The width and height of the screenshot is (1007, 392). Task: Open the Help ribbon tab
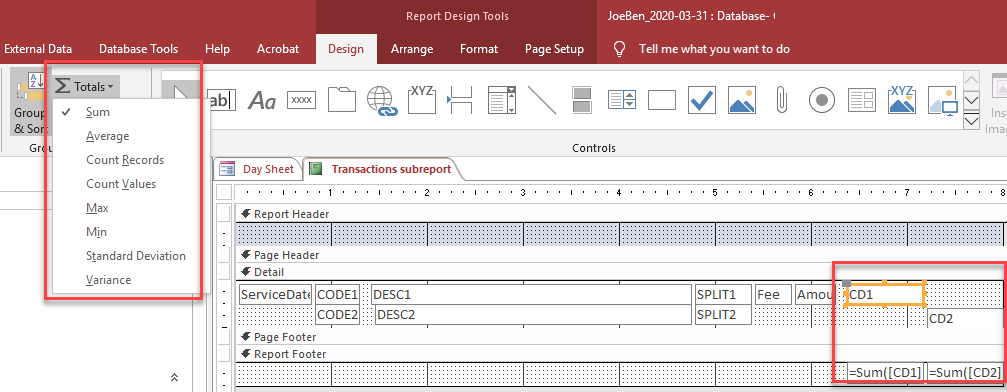pos(218,49)
